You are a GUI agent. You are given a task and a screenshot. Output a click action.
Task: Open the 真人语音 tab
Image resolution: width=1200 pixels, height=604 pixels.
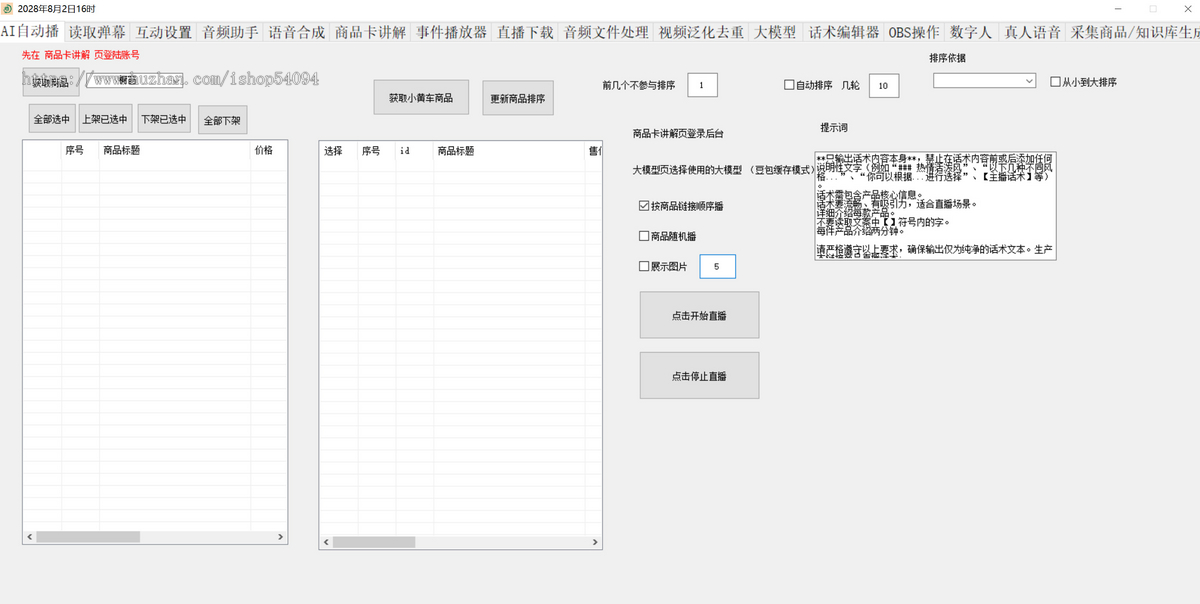click(x=1032, y=32)
